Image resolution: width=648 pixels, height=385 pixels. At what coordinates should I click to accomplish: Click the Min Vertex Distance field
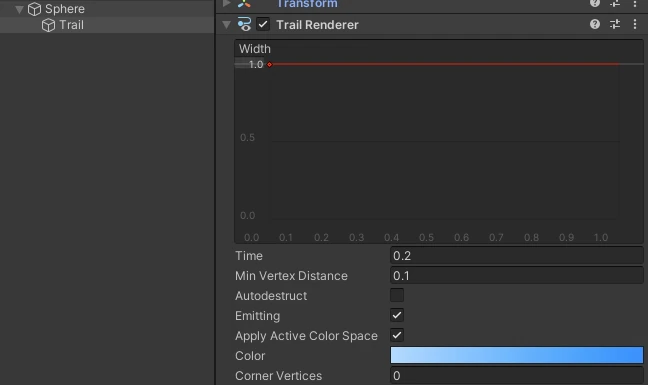pos(517,276)
